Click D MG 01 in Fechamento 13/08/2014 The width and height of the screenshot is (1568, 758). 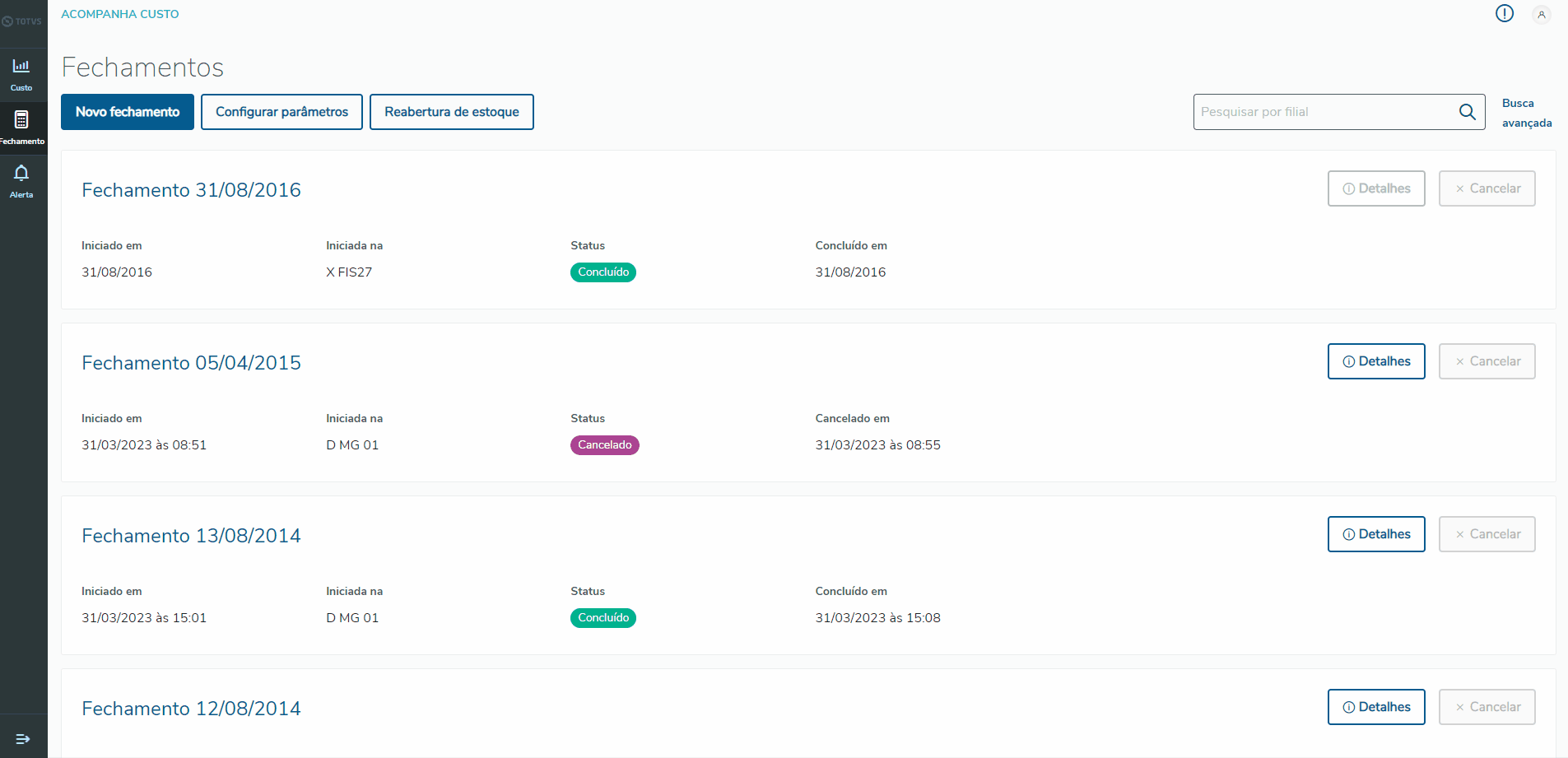coord(352,618)
